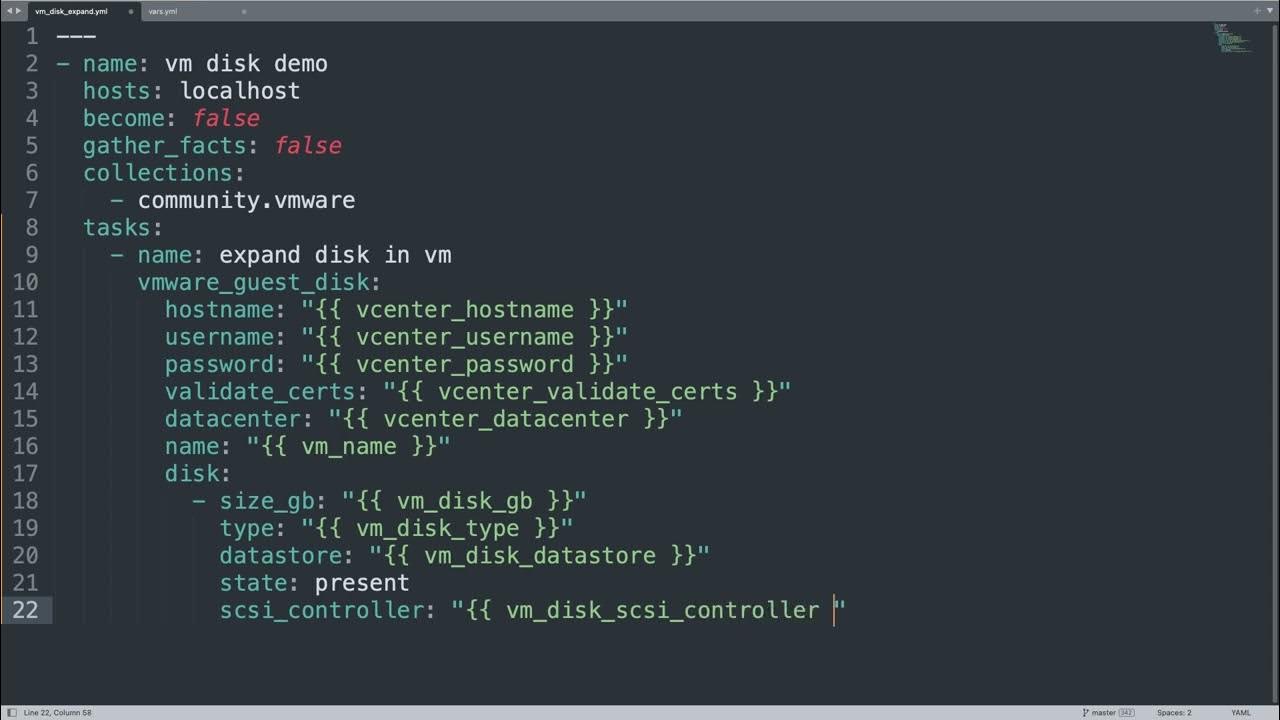Click the Line 22, Column 58 indicator
The width and height of the screenshot is (1280, 720).
(57, 712)
